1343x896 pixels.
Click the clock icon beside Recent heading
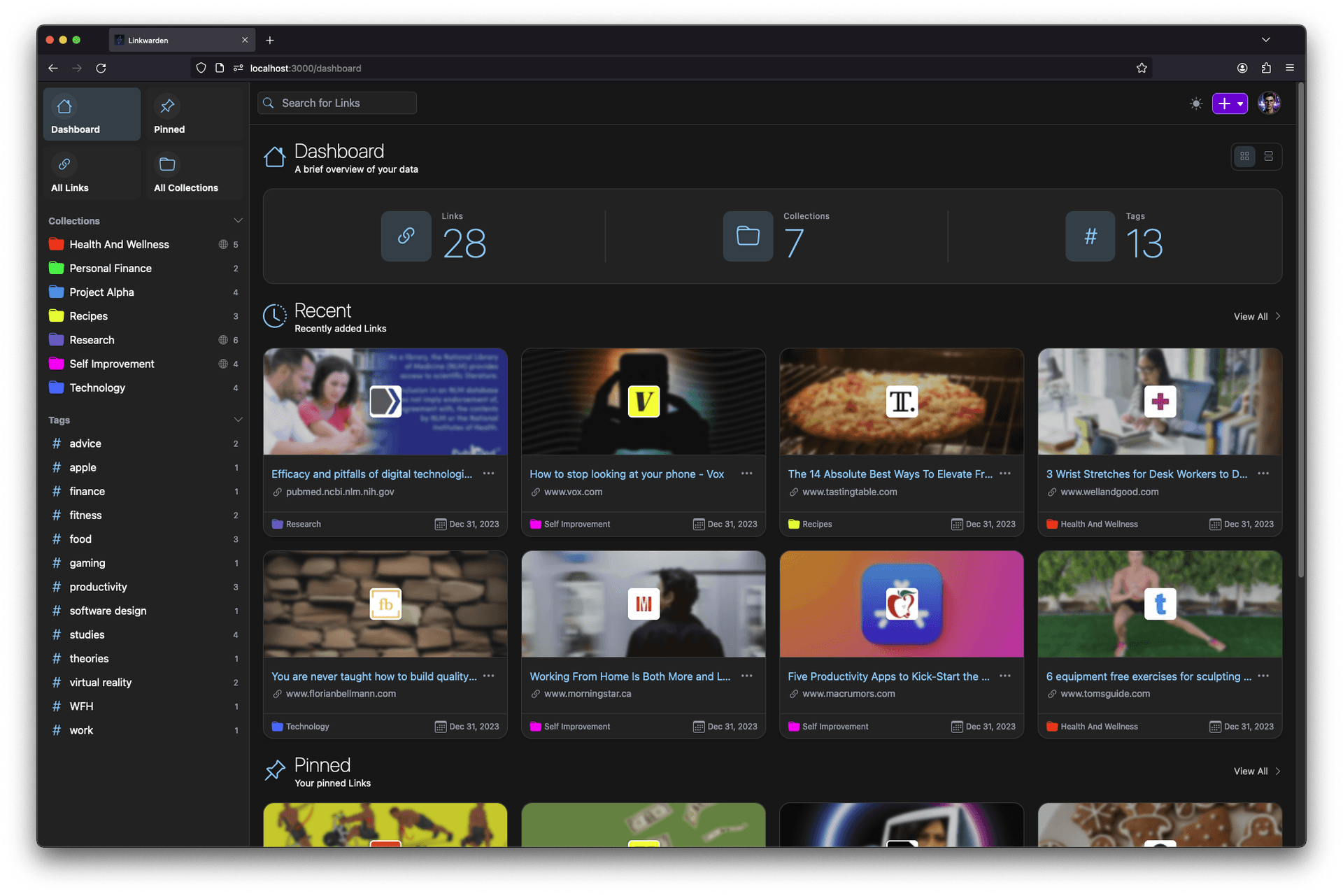pos(274,316)
